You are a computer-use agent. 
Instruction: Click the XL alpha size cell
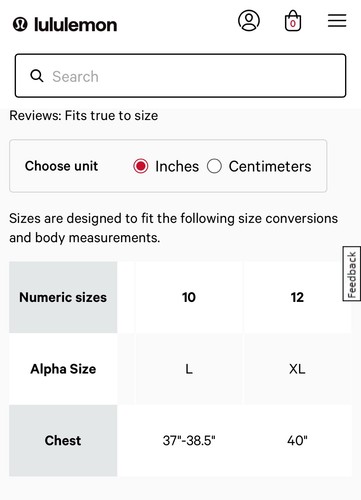coord(297,369)
